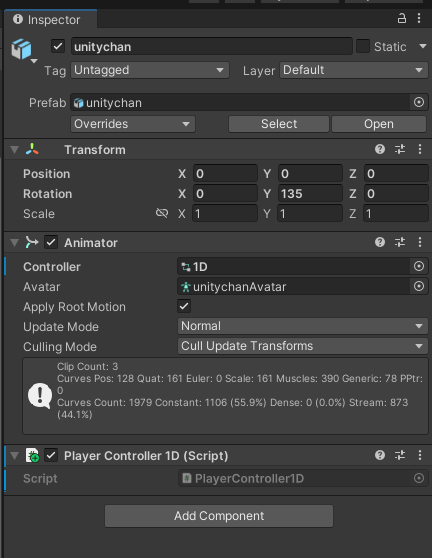432x558 pixels.
Task: Open the Layer dropdown set to Default
Action: click(354, 70)
